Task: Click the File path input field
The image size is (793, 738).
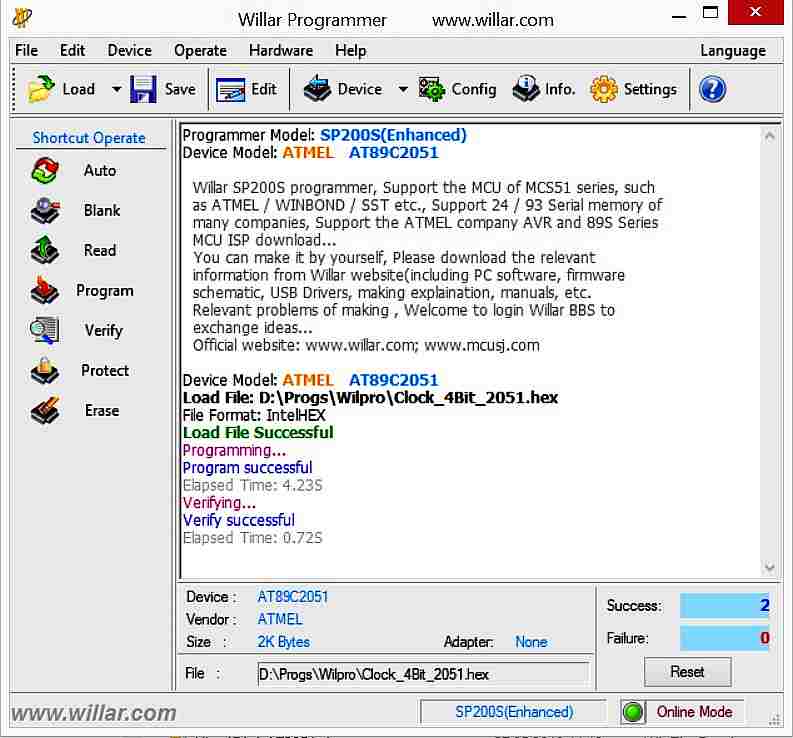Action: [x=423, y=674]
